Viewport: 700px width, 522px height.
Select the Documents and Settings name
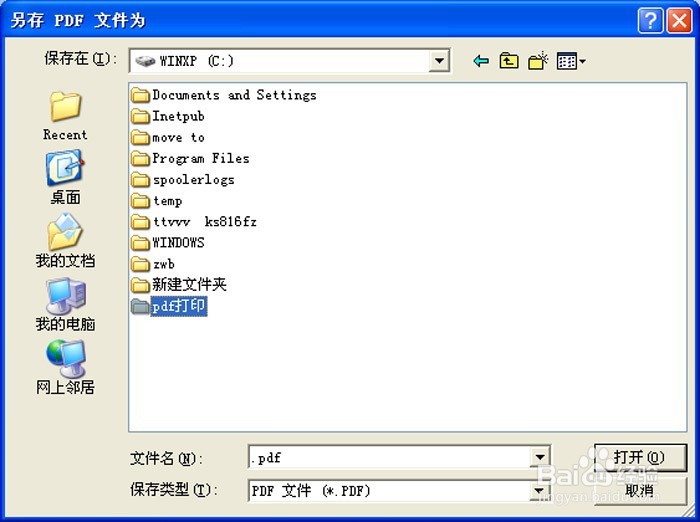(x=234, y=95)
